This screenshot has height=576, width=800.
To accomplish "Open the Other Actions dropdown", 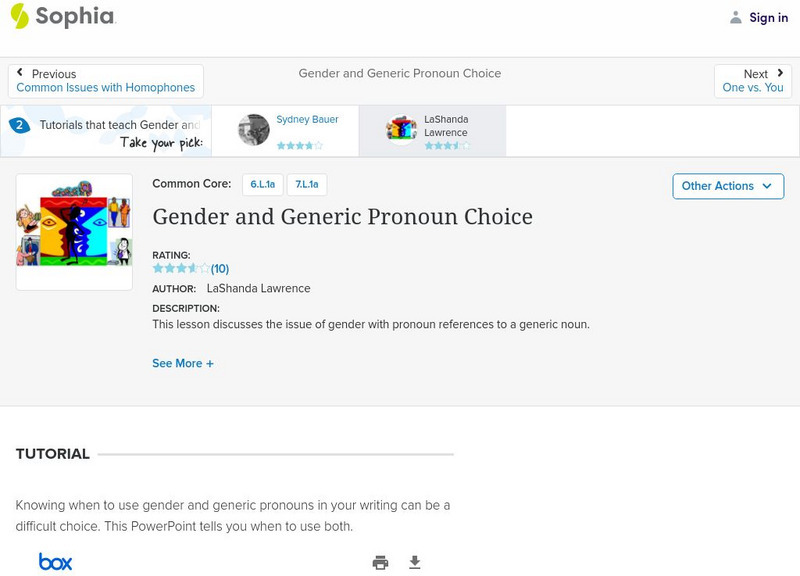I will [726, 186].
